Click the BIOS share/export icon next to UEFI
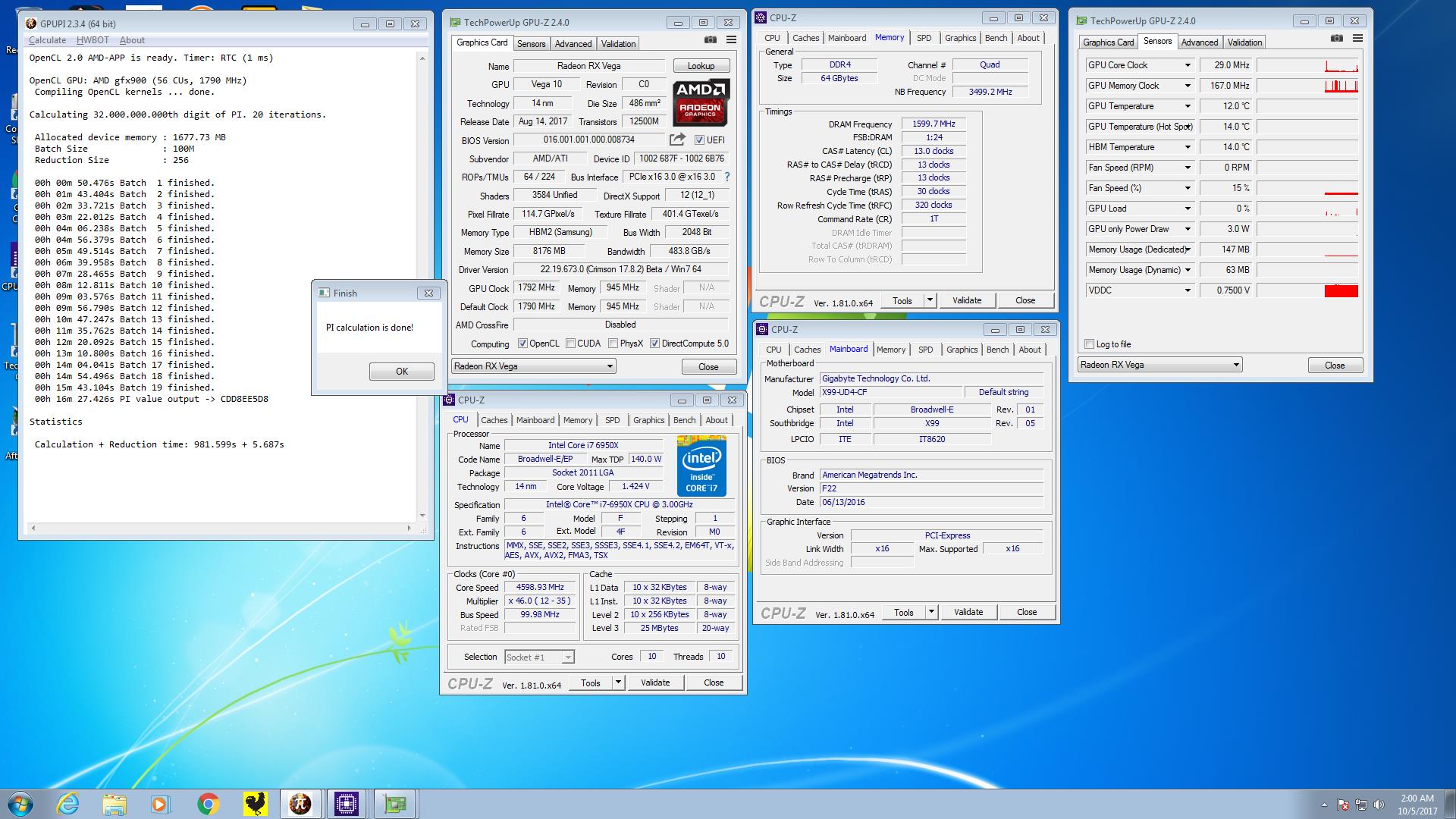Image resolution: width=1456 pixels, height=819 pixels. [677, 140]
